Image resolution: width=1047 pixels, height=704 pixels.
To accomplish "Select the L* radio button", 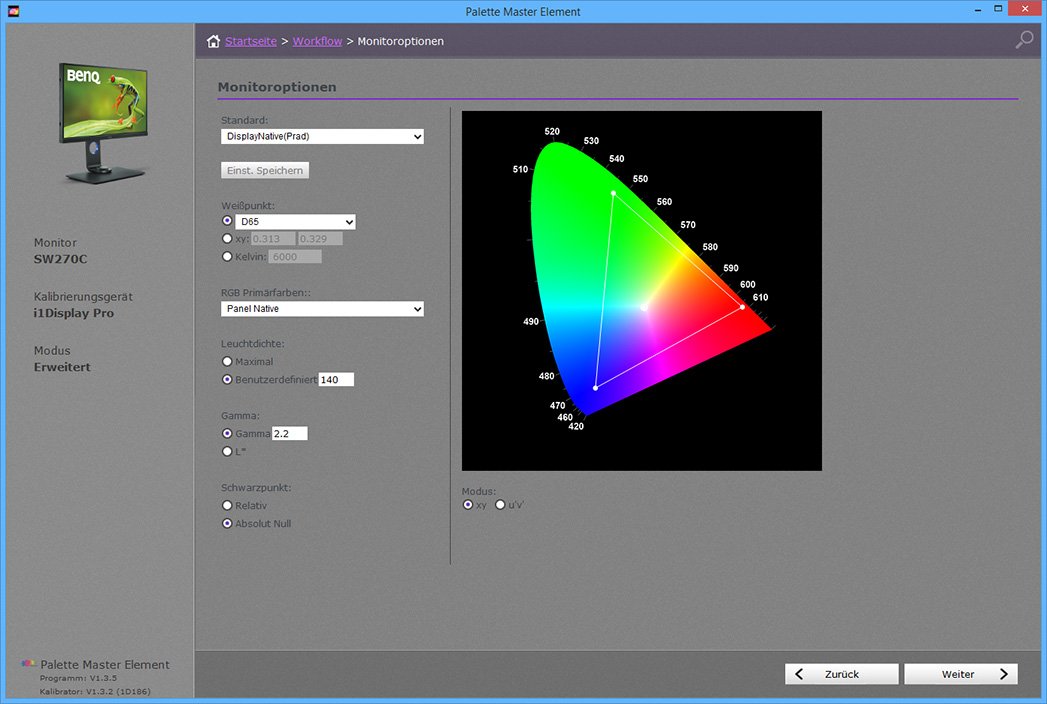I will [227, 452].
